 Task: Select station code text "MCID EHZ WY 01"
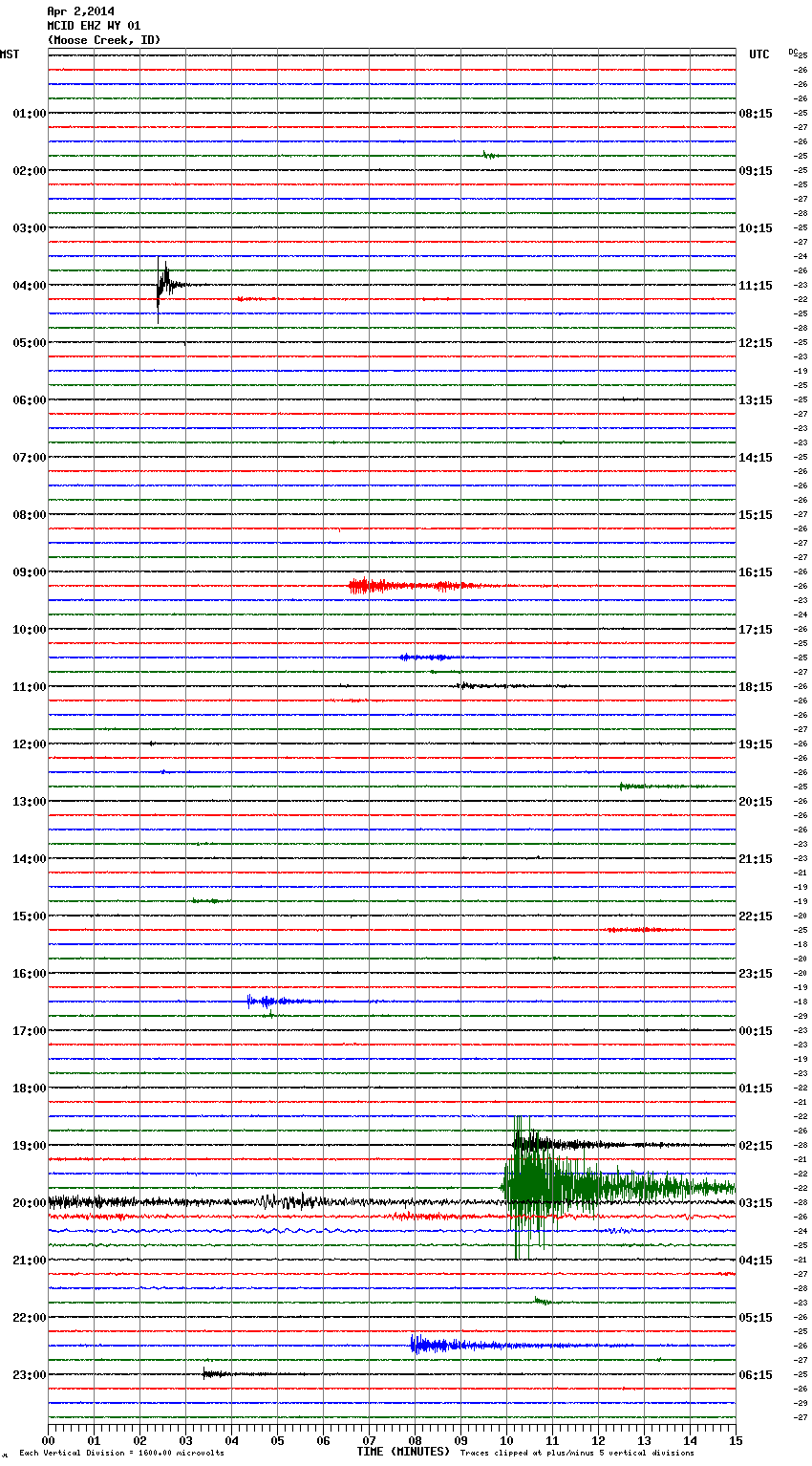click(94, 26)
